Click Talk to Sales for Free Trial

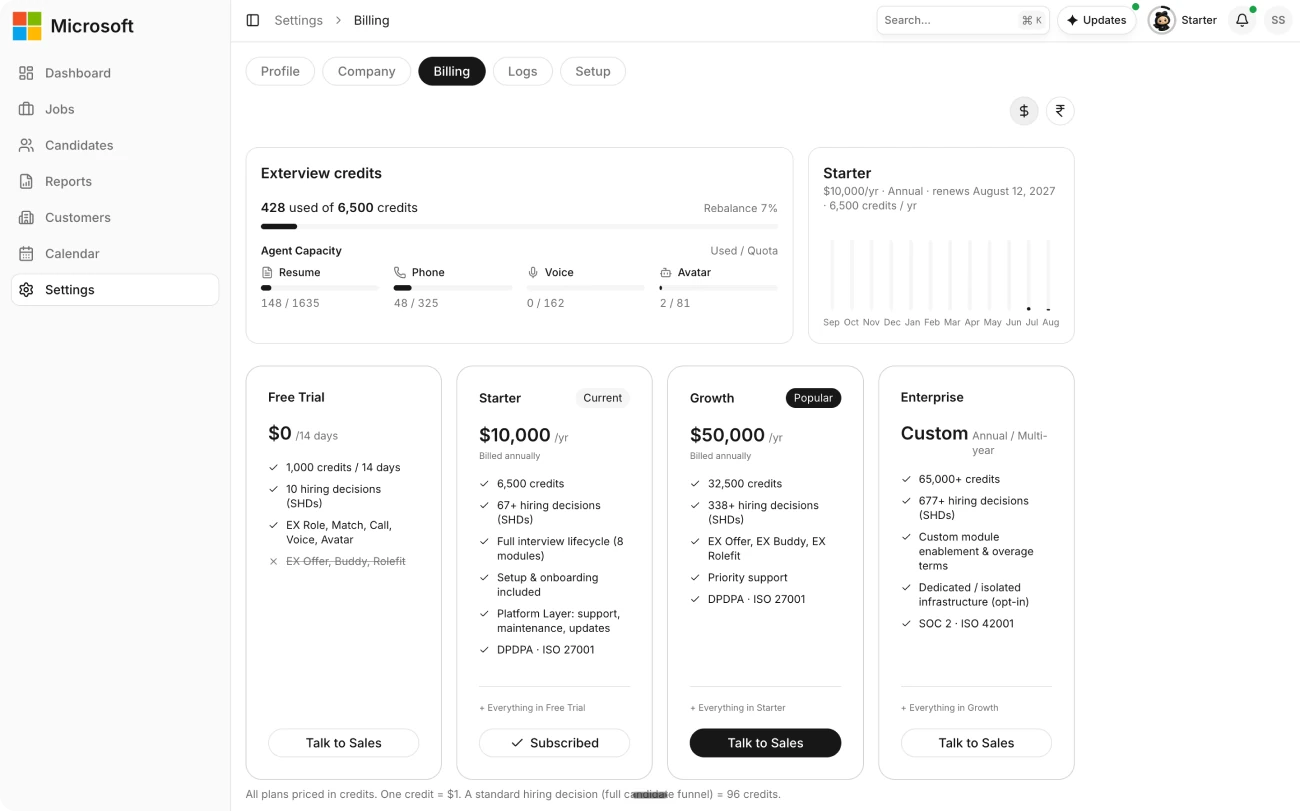[x=344, y=743]
